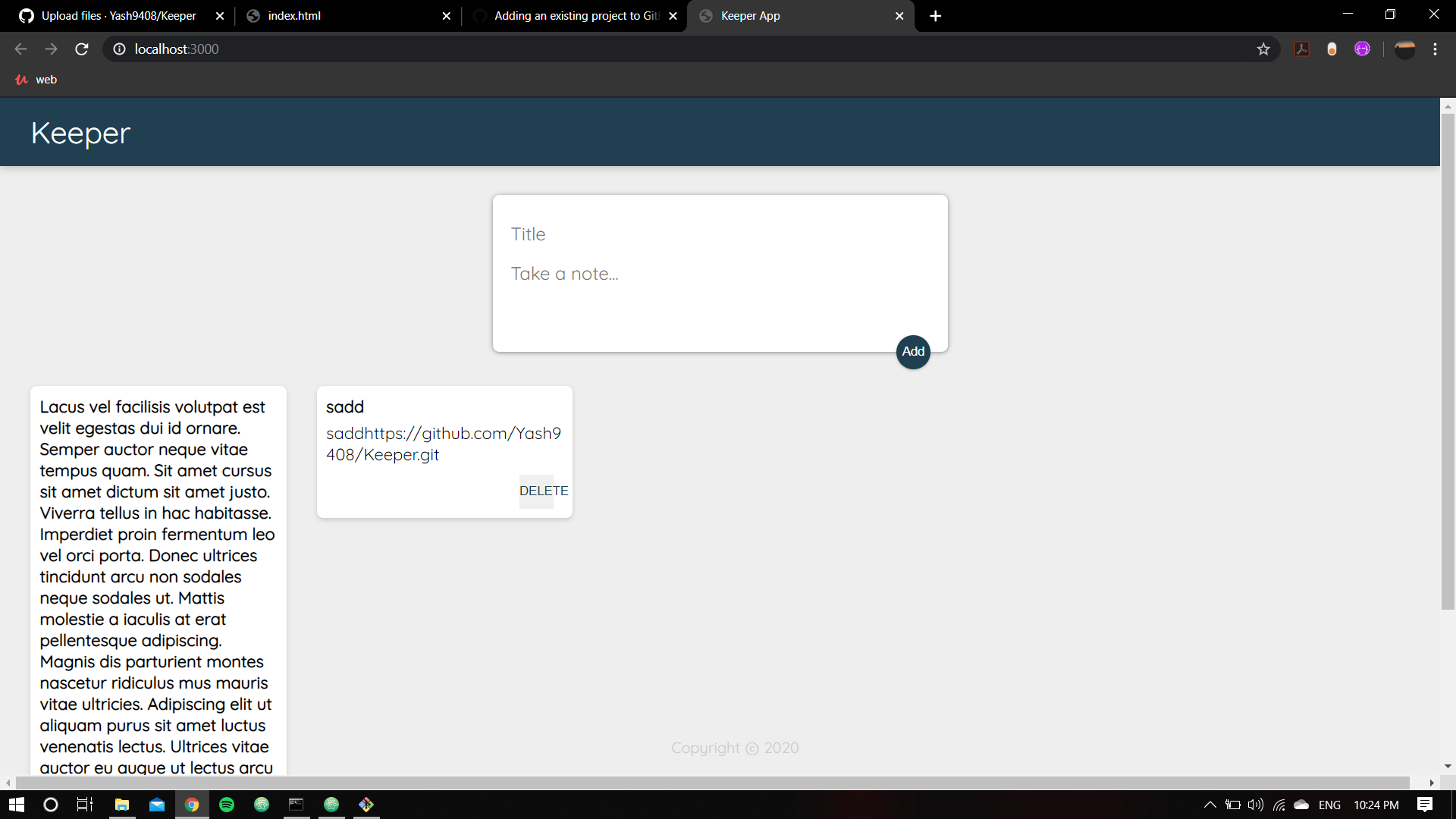Image resolution: width=1456 pixels, height=819 pixels.
Task: Open Spotify from taskbar
Action: (227, 805)
